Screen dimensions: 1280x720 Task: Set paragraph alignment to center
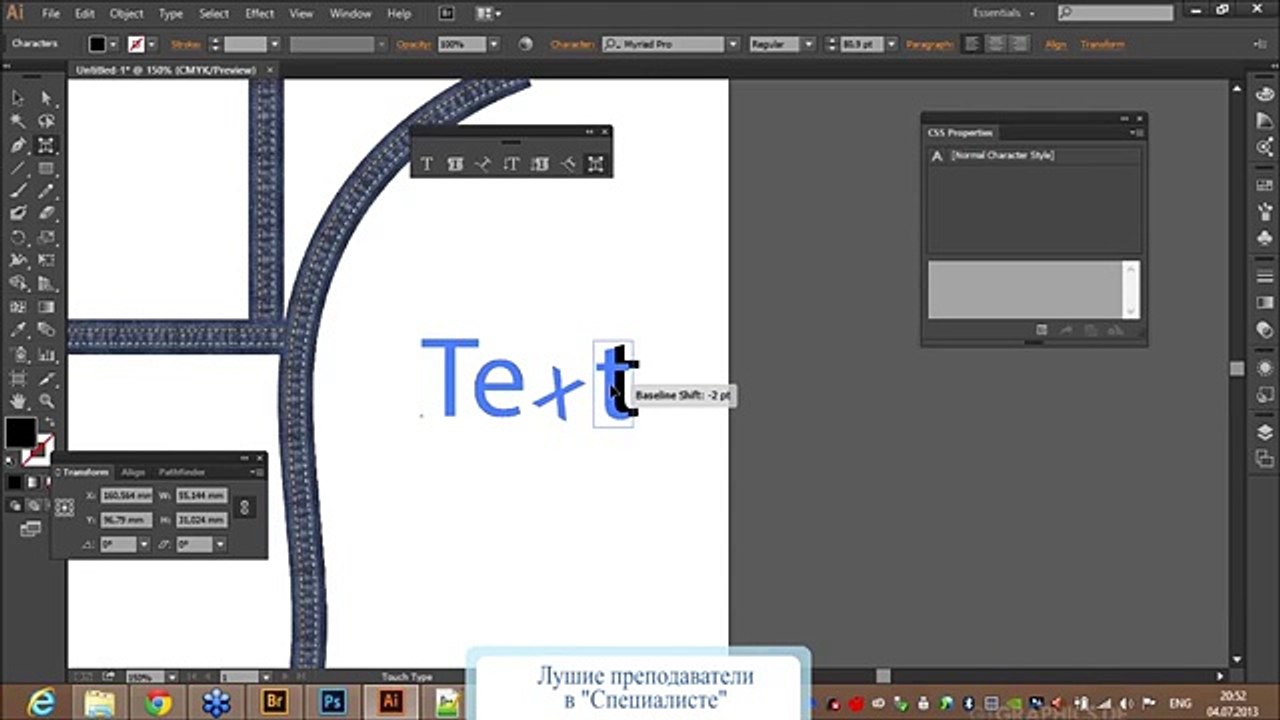coord(995,44)
